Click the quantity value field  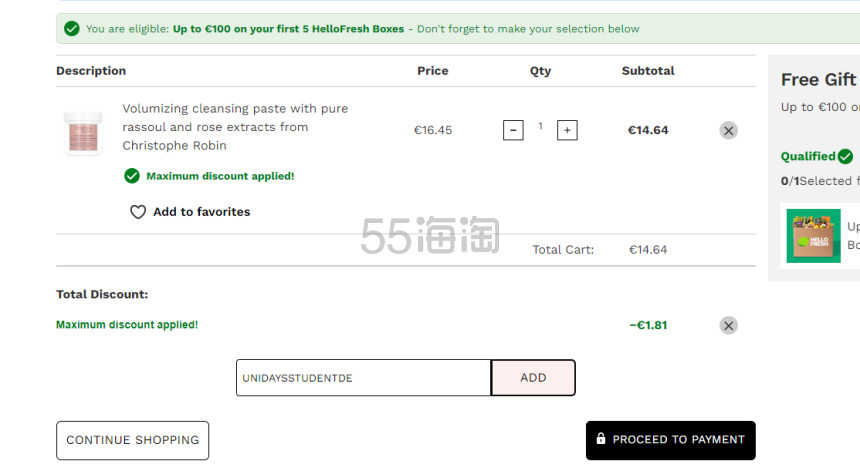pyautogui.click(x=540, y=127)
